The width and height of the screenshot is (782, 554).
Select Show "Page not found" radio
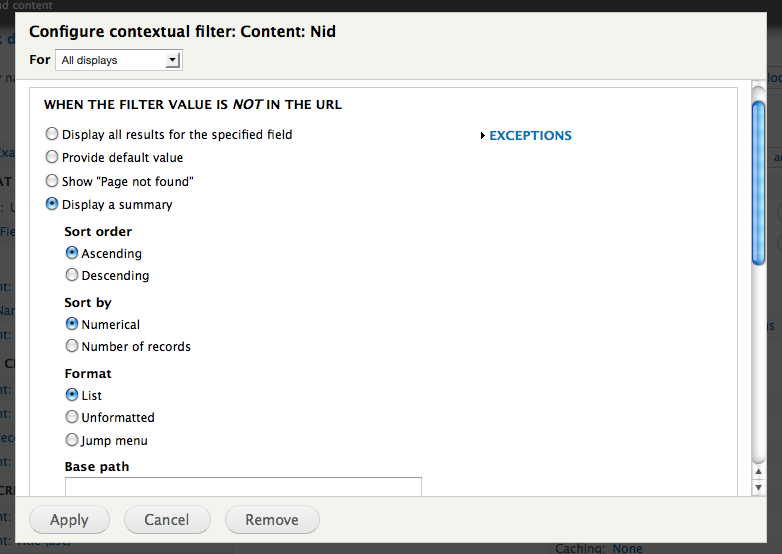pyautogui.click(x=53, y=181)
